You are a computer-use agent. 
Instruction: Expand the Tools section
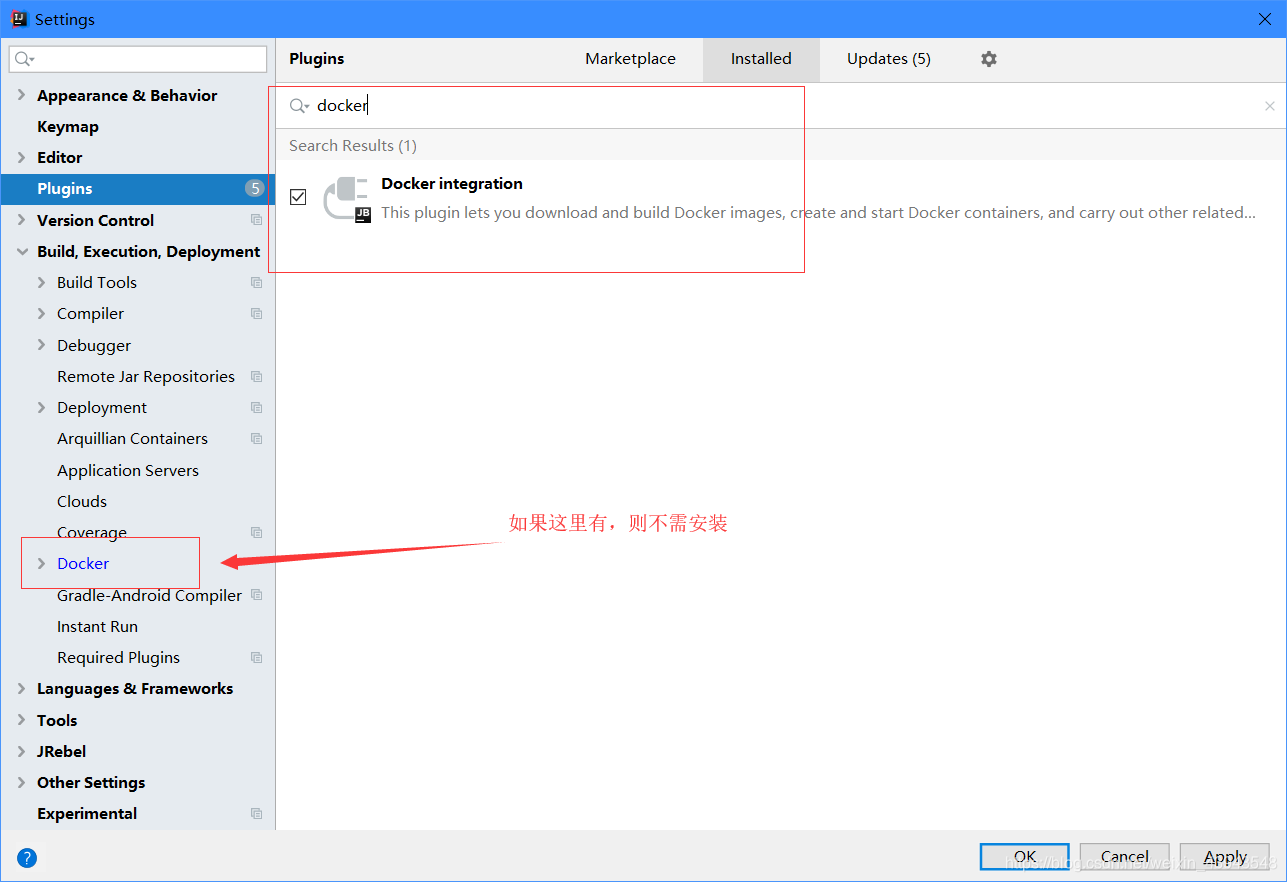tap(22, 720)
